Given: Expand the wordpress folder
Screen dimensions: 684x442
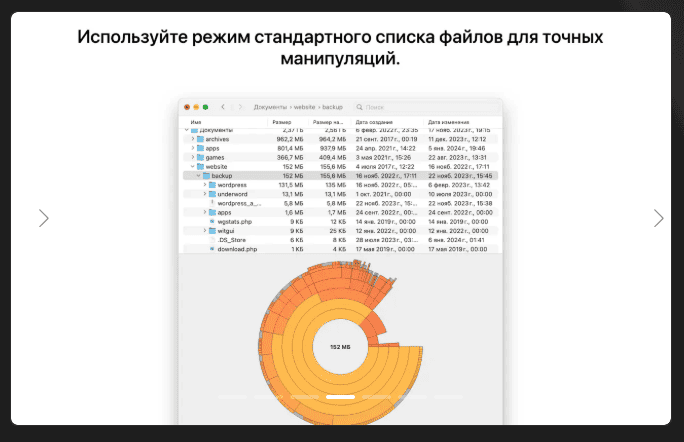Looking at the screenshot, I should point(205,185).
